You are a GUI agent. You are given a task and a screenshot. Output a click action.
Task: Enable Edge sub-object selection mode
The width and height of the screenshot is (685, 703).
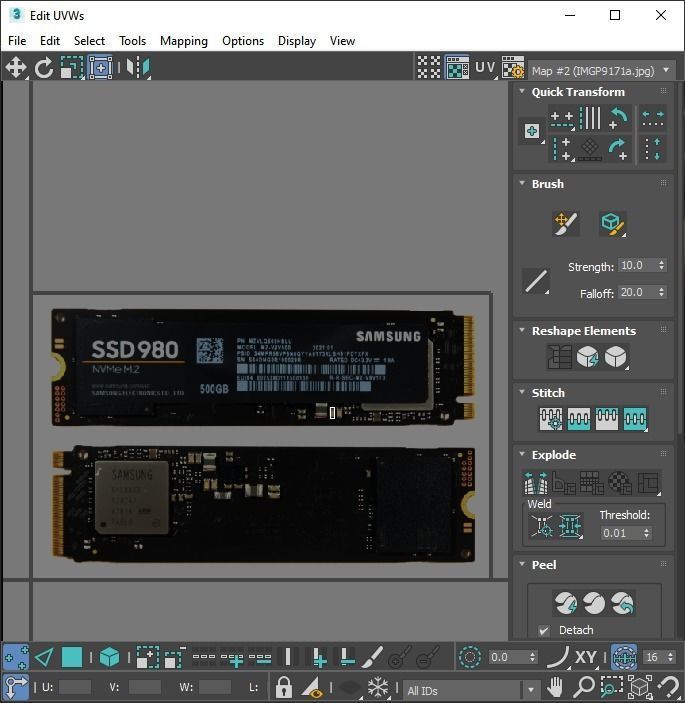[x=44, y=657]
